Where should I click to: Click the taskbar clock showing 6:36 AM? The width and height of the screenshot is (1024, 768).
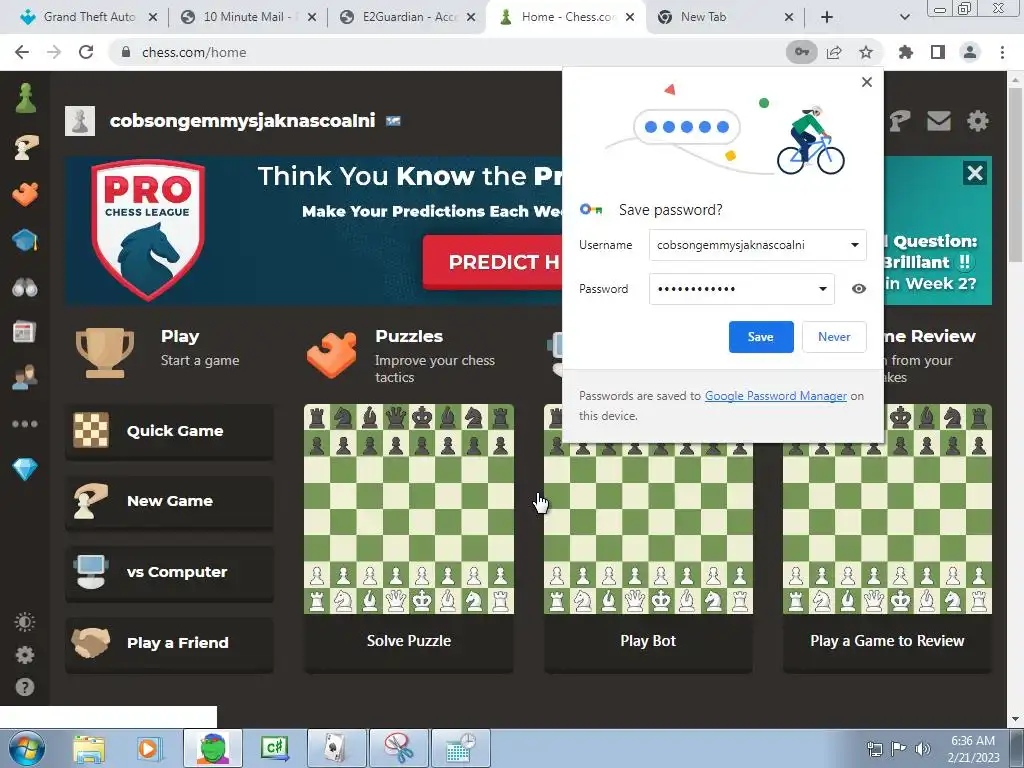(x=973, y=748)
